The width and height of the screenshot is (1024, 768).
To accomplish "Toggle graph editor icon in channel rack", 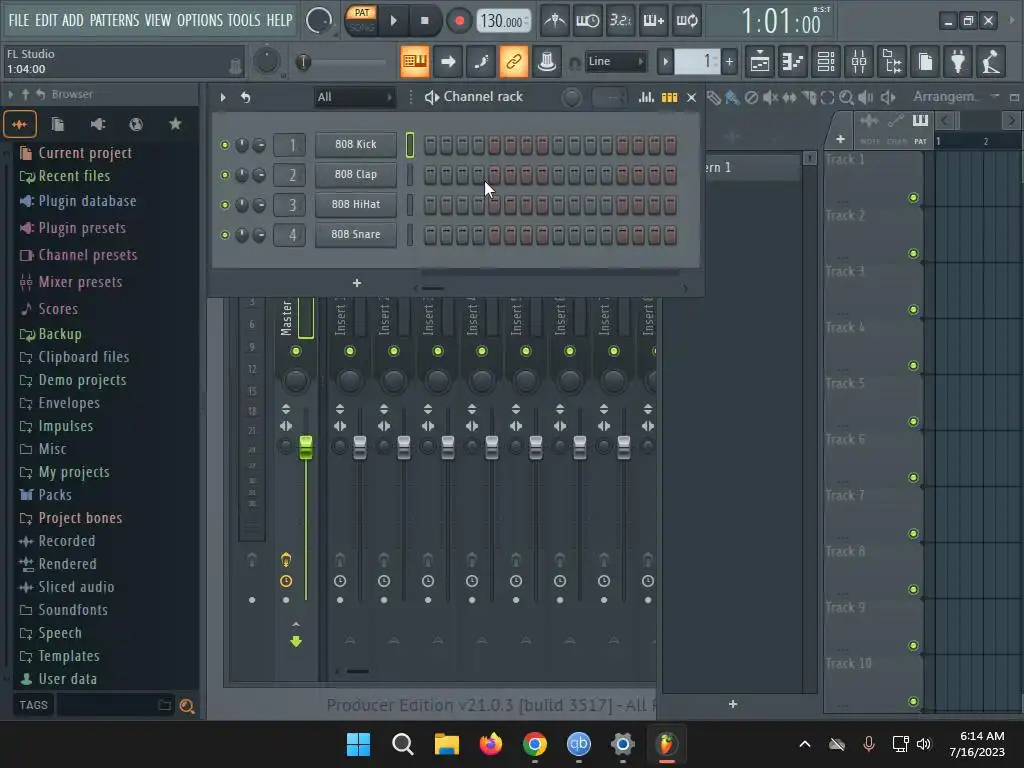I will (x=646, y=97).
